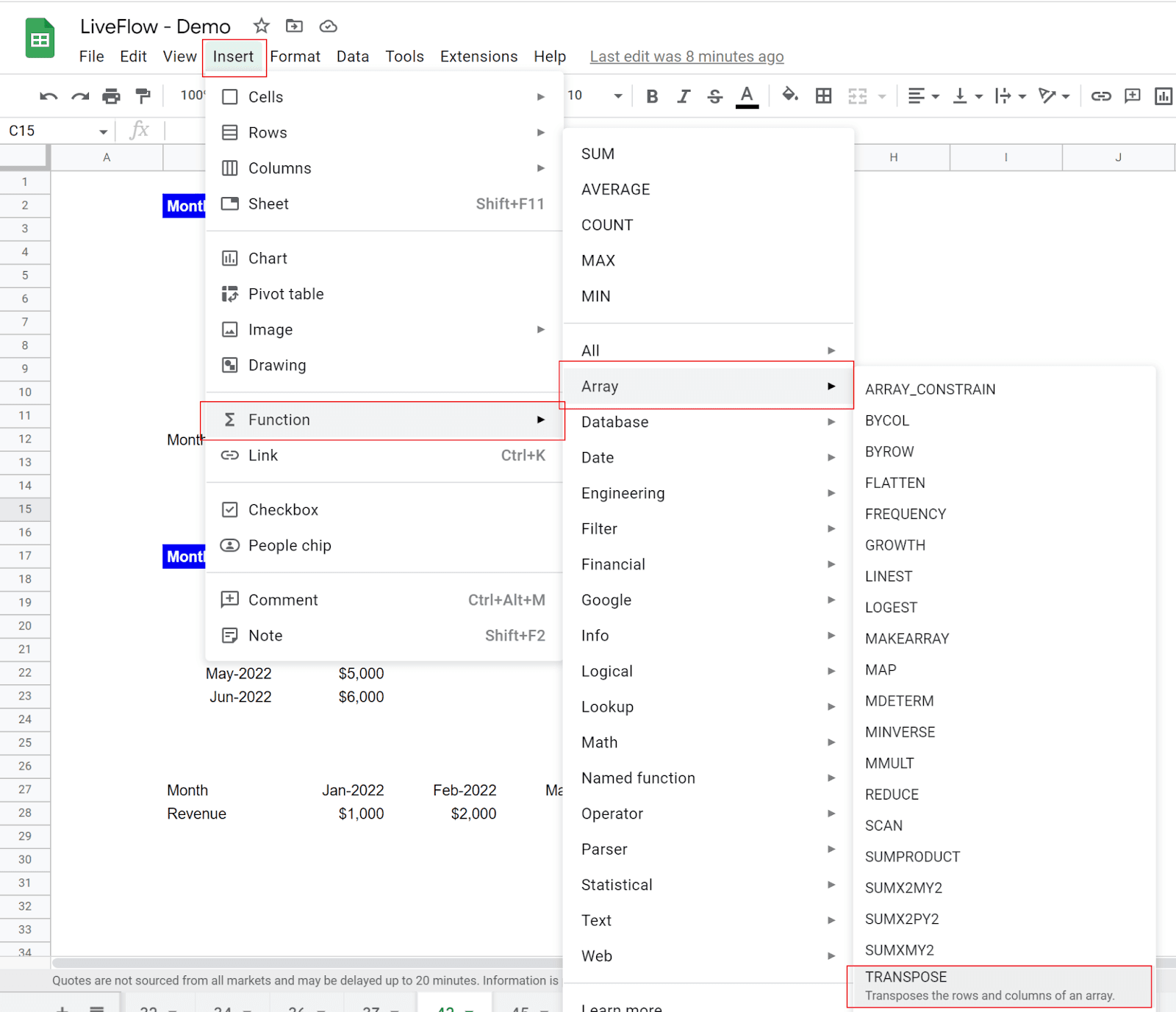Choose Sheet from Insert menu
1176x1012 pixels.
pos(384,204)
